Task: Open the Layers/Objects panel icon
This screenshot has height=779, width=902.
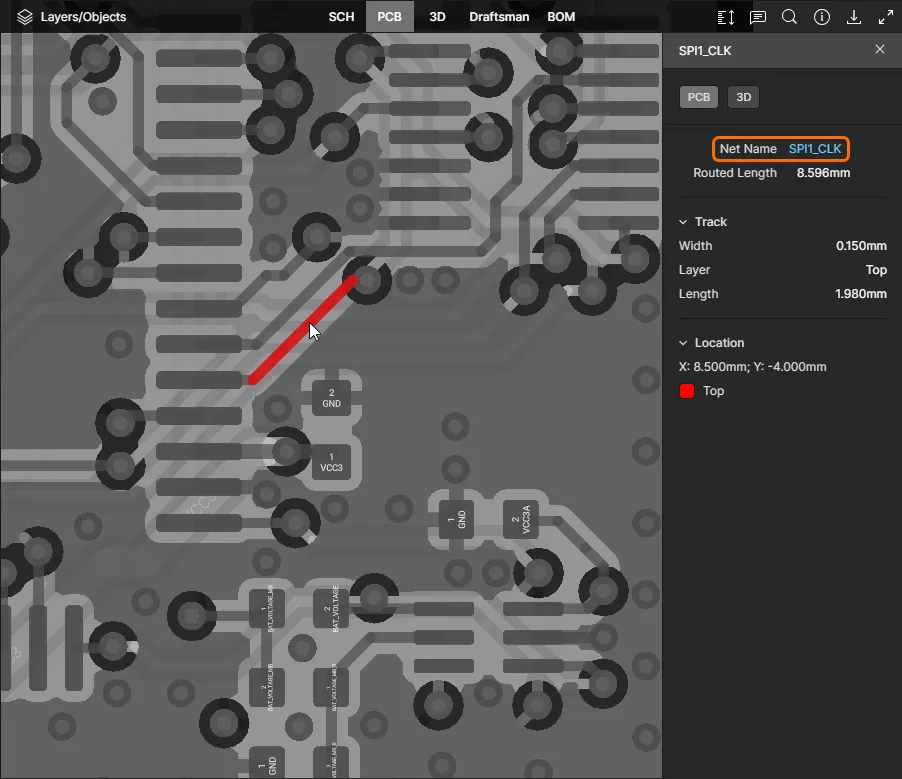Action: tap(25, 17)
